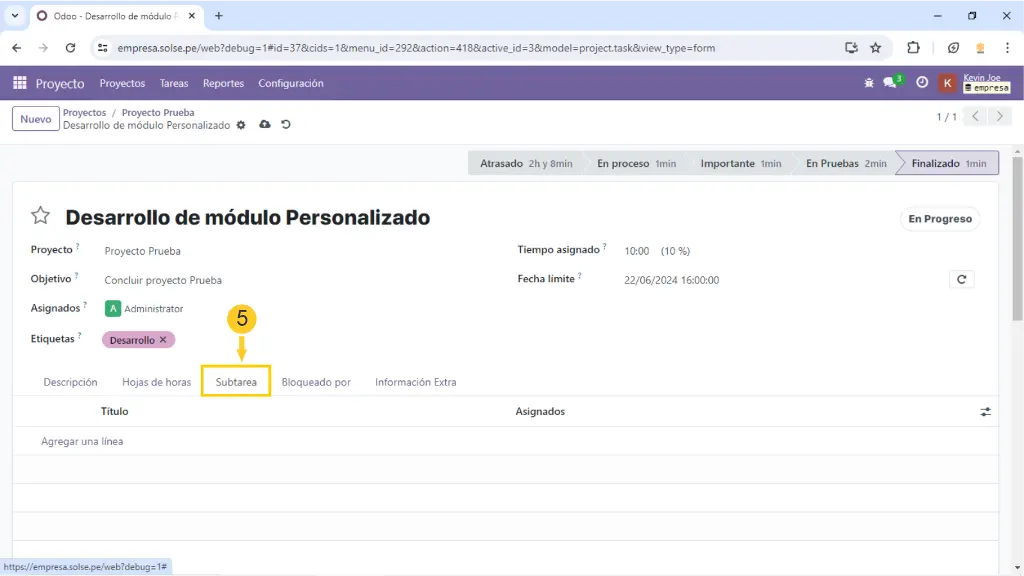This screenshot has width=1024, height=576.
Task: Open the activities clock icon
Action: [922, 83]
